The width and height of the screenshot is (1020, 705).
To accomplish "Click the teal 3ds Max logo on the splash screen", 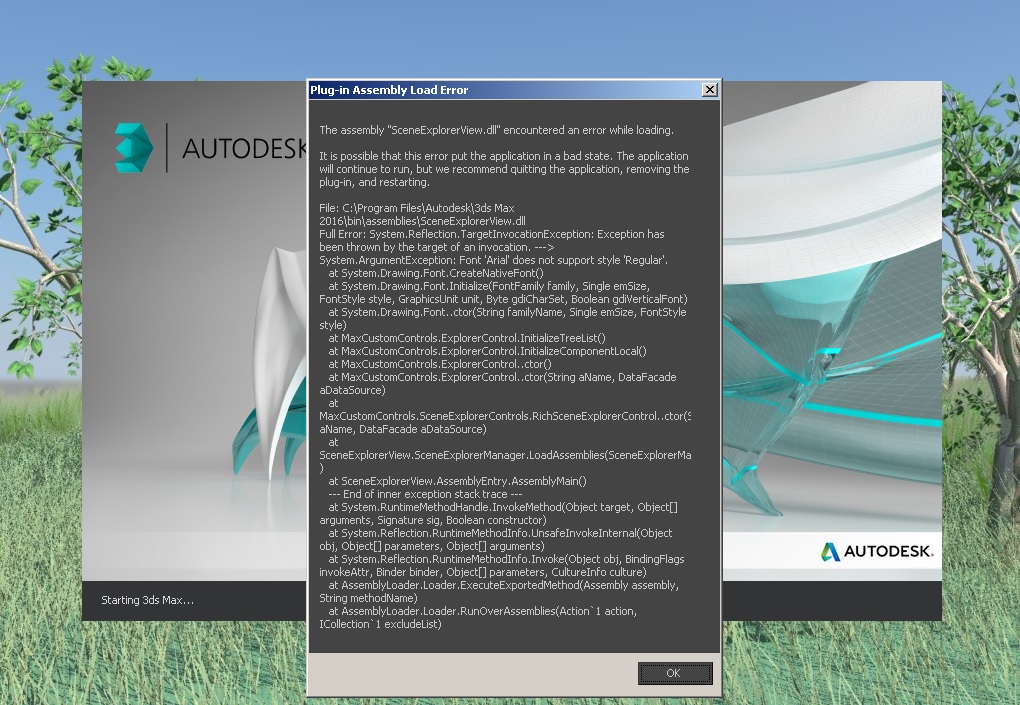I will 134,148.
